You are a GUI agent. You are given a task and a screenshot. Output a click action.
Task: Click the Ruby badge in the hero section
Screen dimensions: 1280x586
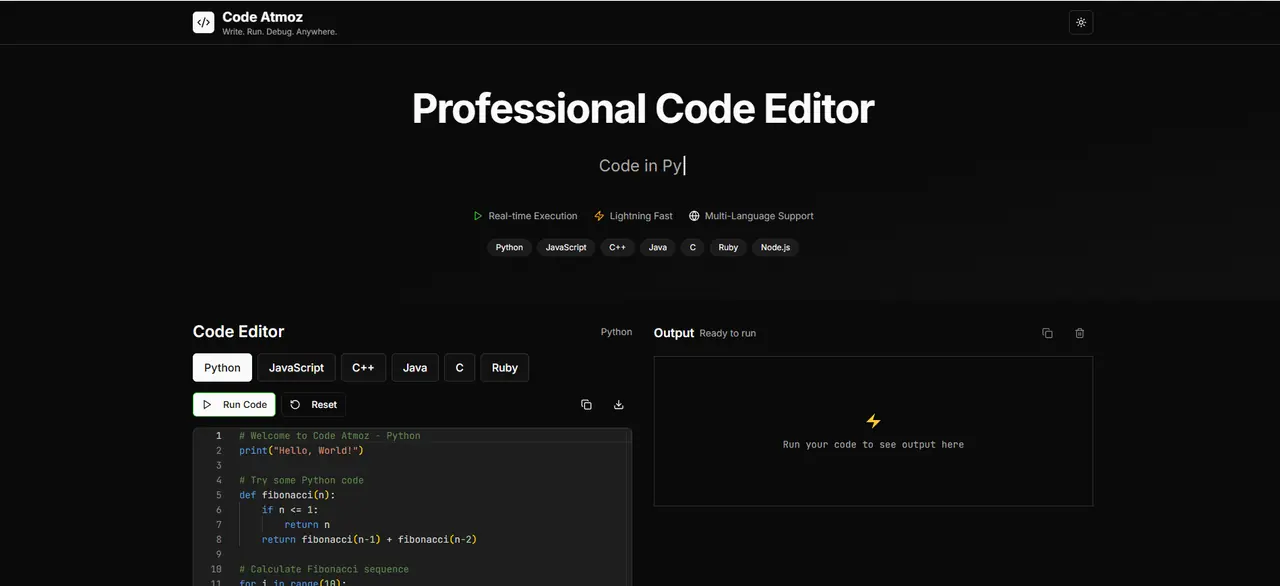coord(728,247)
